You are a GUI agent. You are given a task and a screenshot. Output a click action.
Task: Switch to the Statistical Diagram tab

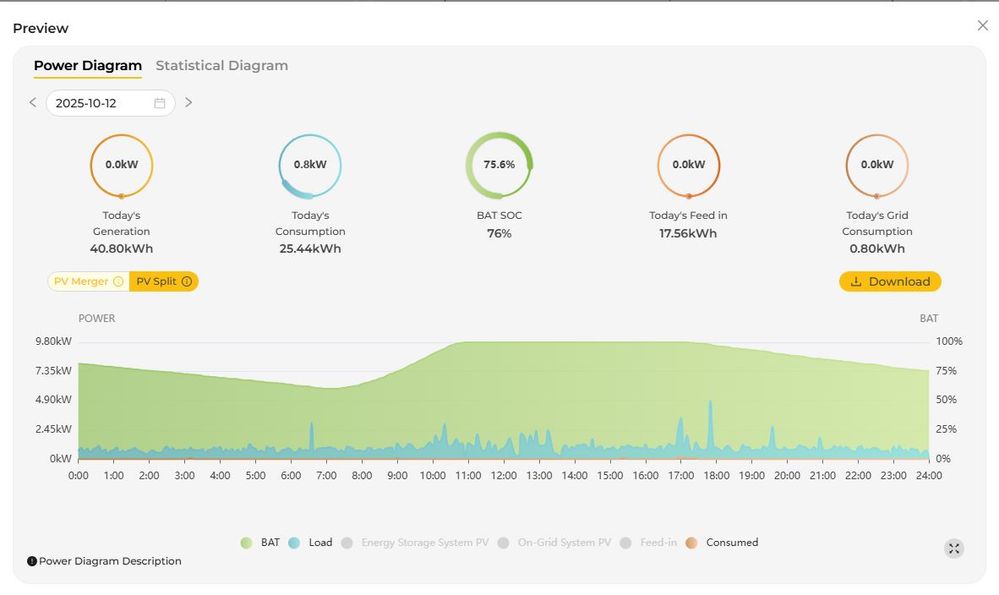pos(221,66)
